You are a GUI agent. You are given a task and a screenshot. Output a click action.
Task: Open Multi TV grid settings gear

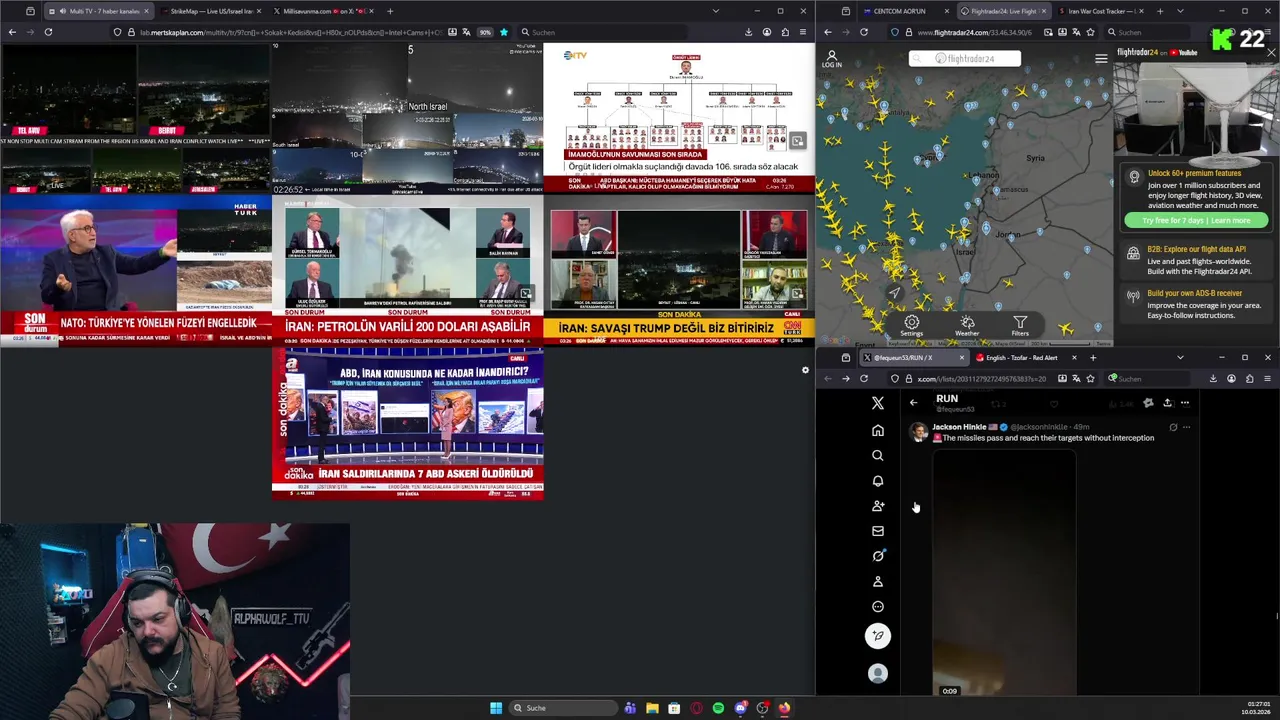[x=805, y=370]
